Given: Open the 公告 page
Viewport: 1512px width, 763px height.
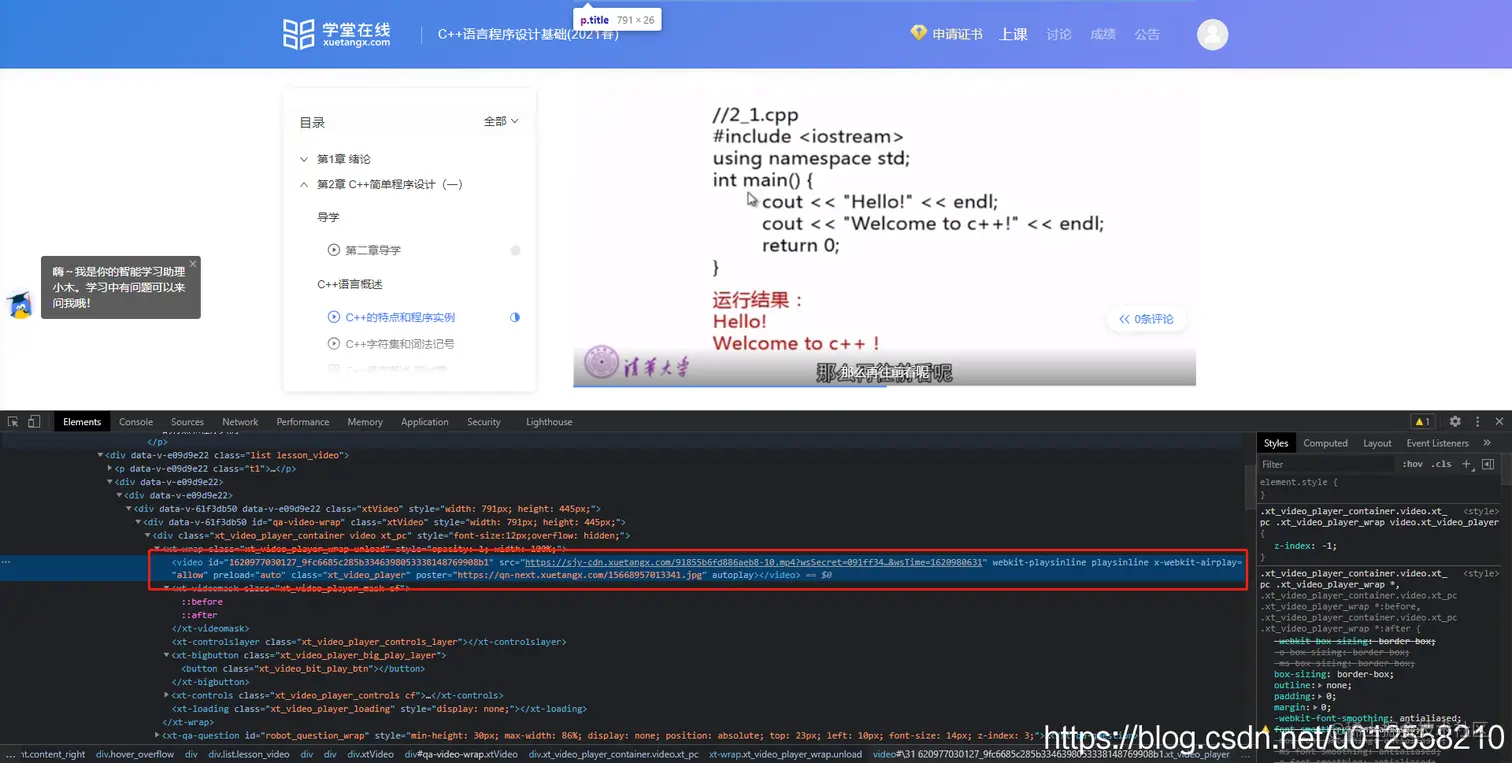Looking at the screenshot, I should 1147,34.
